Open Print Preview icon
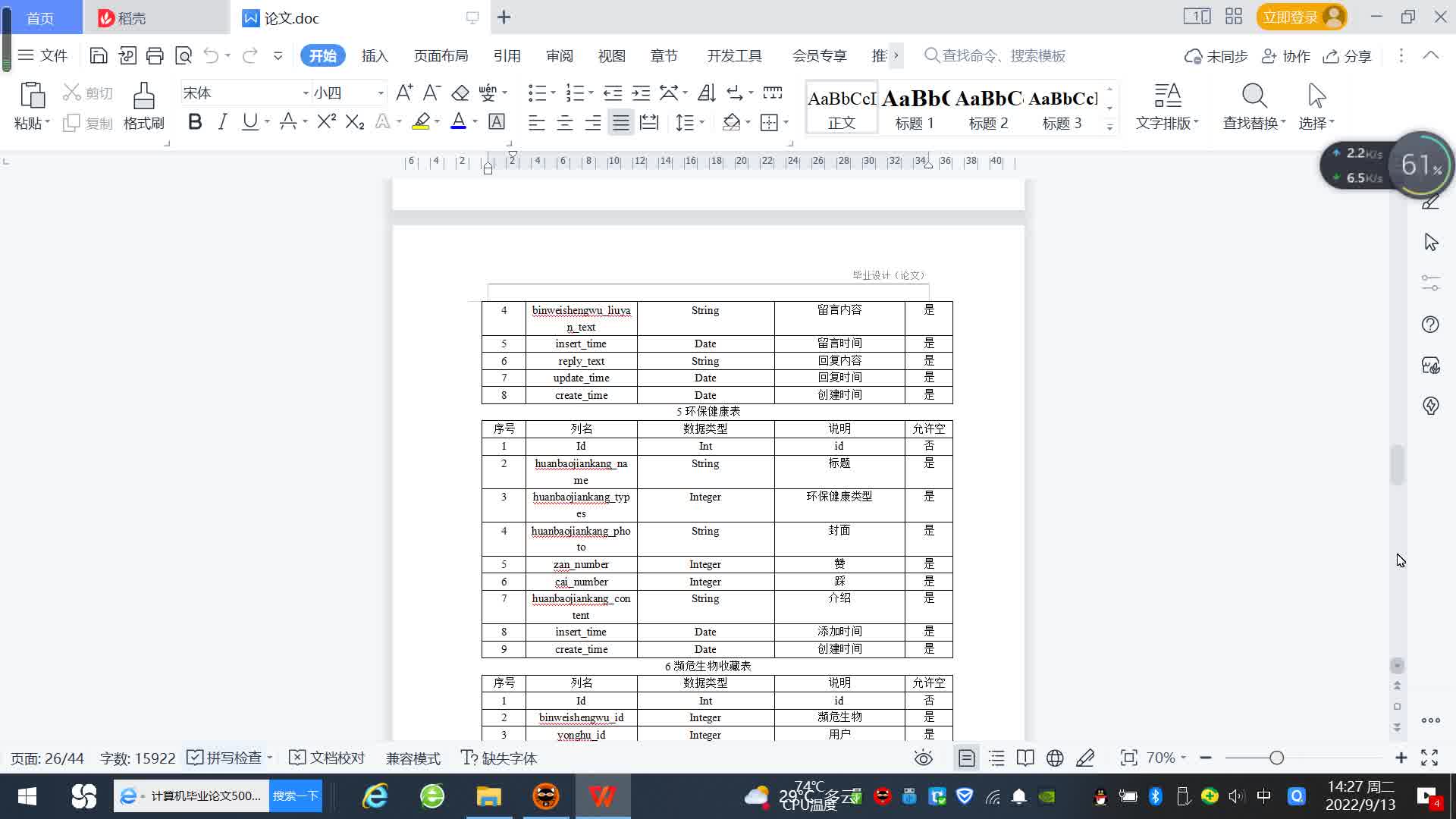Screen dimensions: 1456x819 [x=184, y=55]
